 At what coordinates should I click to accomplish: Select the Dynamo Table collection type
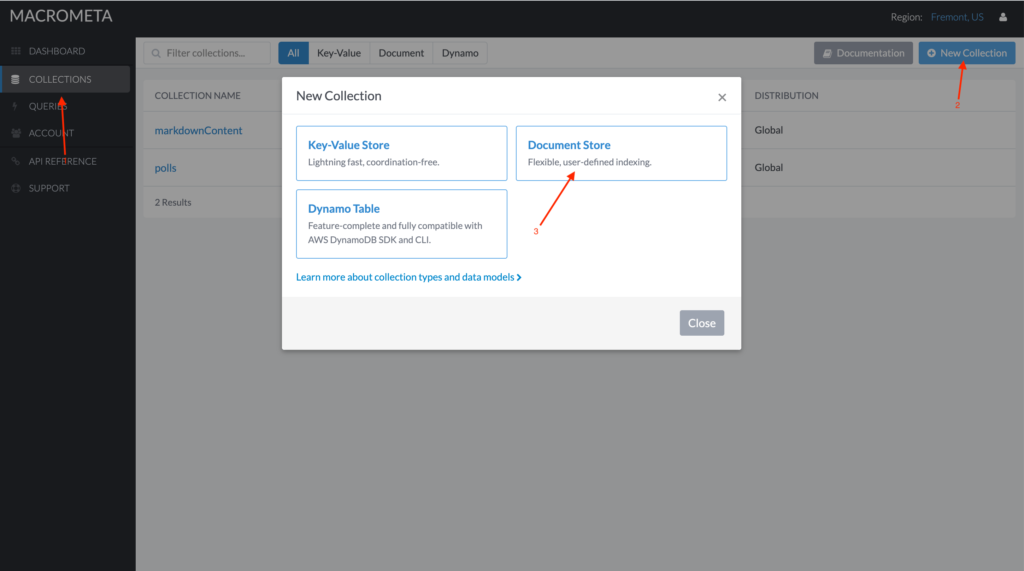click(402, 224)
